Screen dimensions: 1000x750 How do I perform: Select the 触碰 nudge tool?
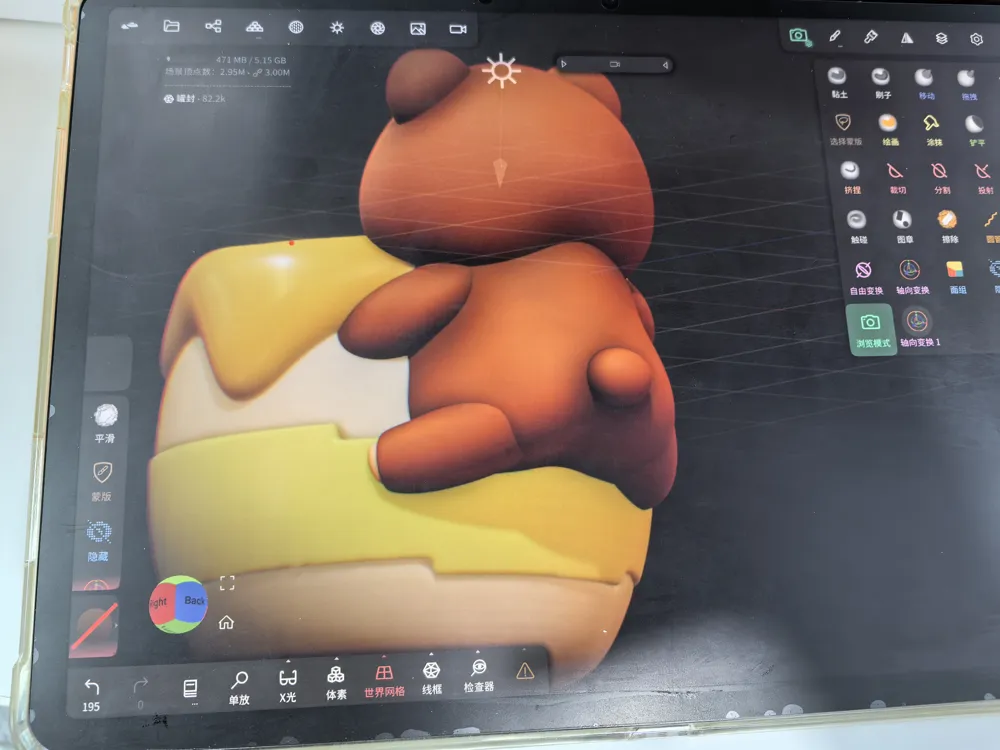(857, 227)
